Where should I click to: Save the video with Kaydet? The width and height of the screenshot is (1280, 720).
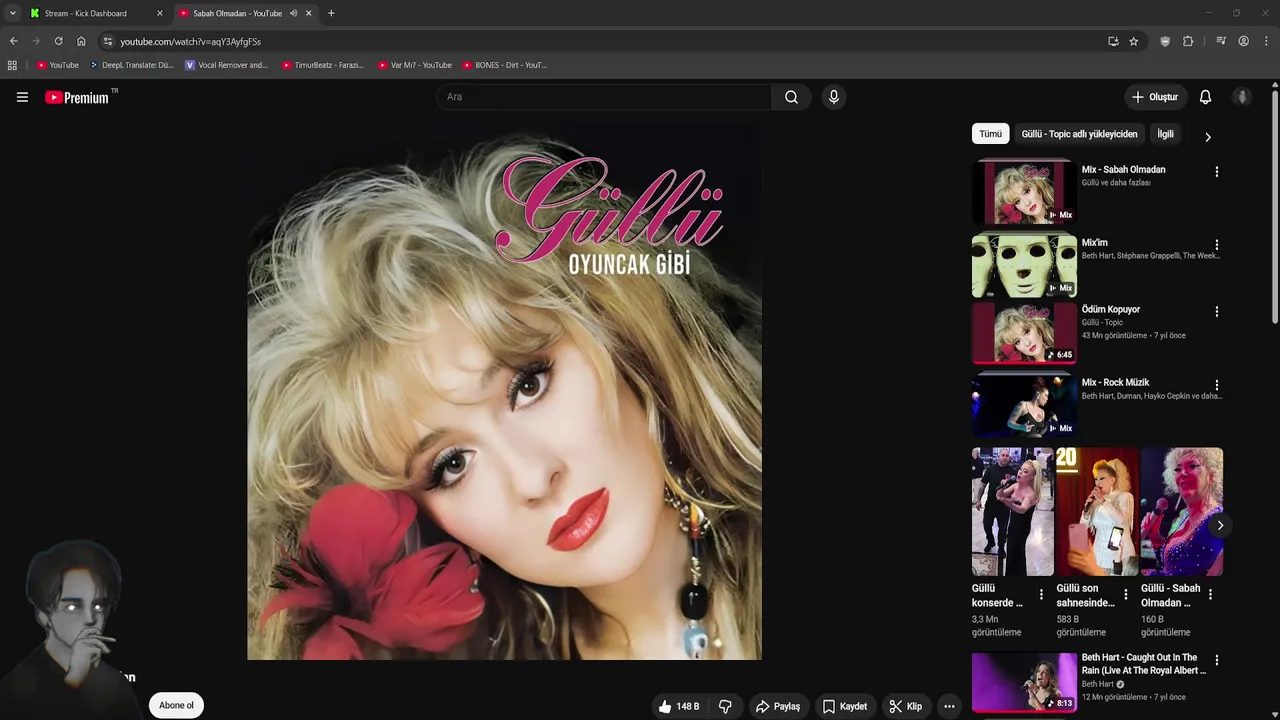[x=845, y=706]
